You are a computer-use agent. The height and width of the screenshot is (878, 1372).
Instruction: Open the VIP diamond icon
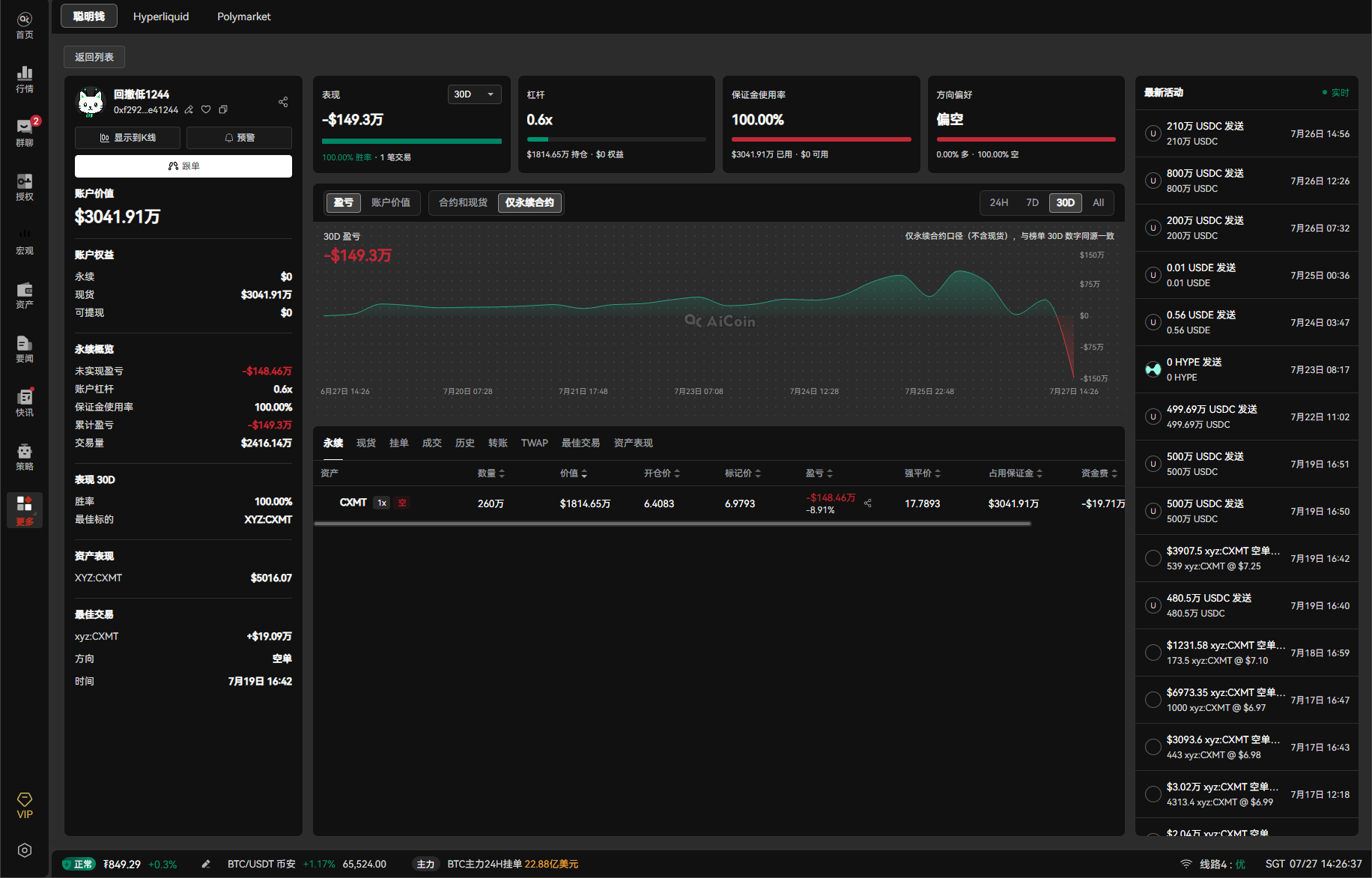pyautogui.click(x=25, y=805)
